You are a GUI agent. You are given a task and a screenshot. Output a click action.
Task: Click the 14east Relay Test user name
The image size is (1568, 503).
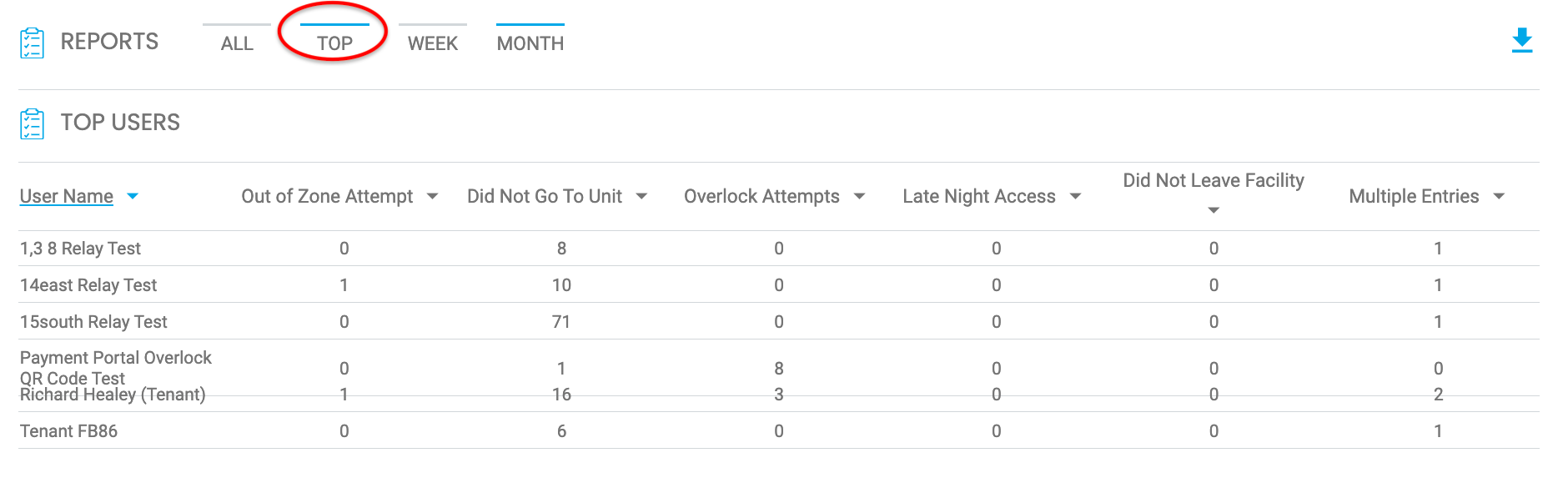(x=88, y=284)
